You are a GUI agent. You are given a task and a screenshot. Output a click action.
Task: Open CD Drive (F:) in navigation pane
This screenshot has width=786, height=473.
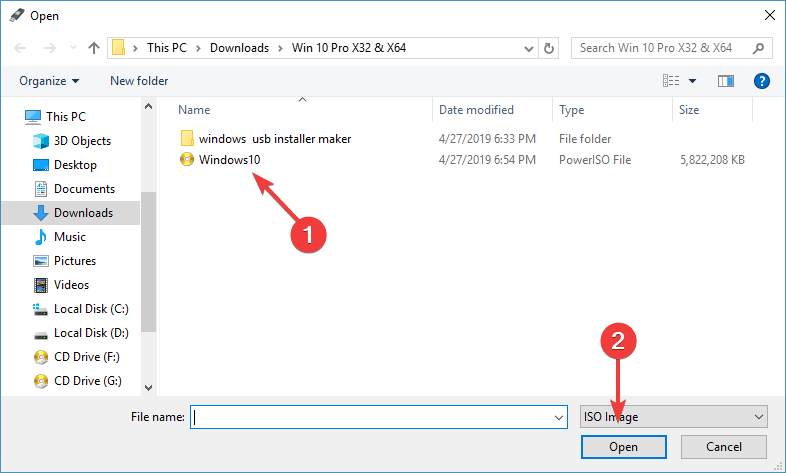click(x=87, y=357)
